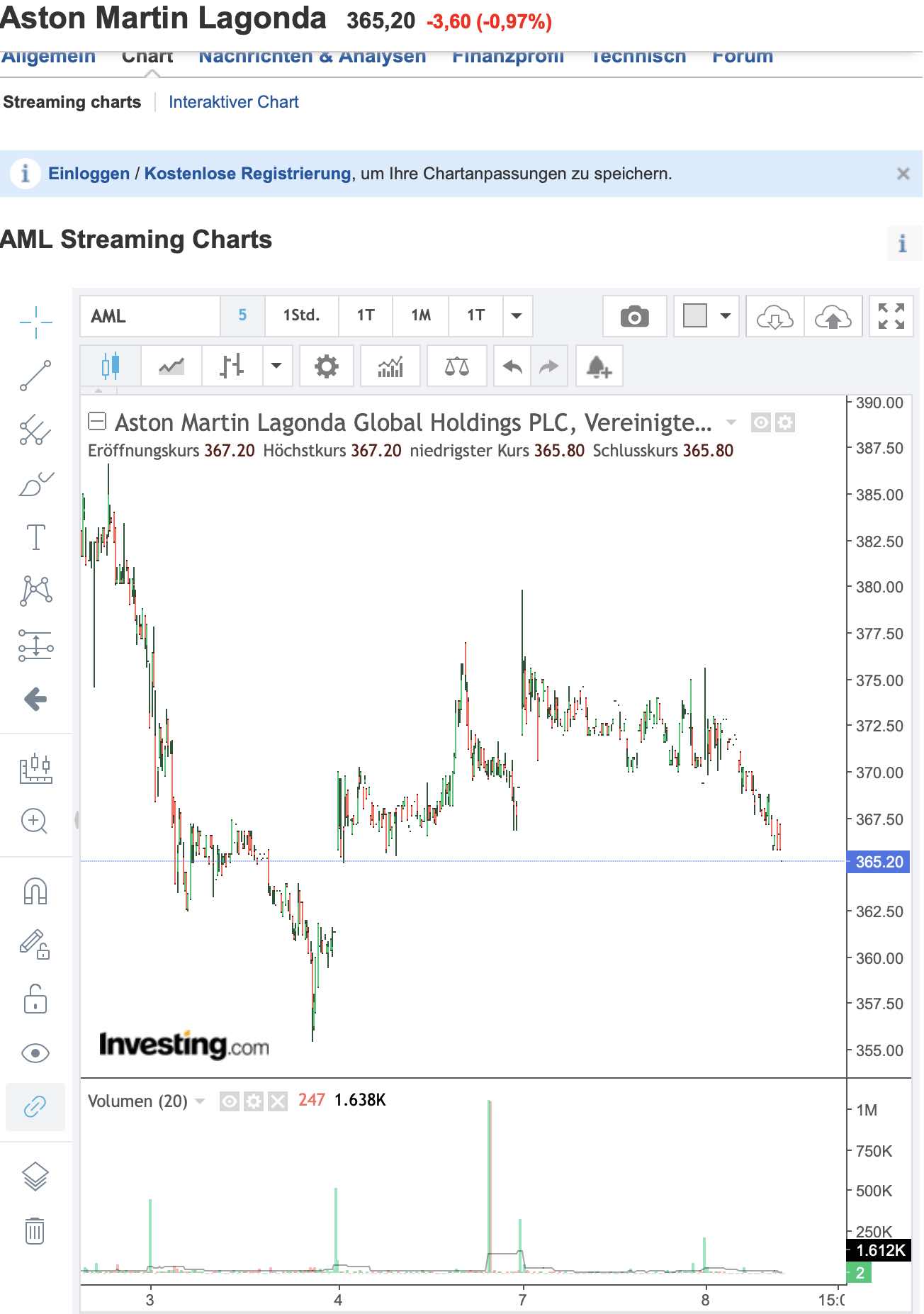Toggle the drawing sync link icon
This screenshot has height=1314, width=924.
point(35,1106)
